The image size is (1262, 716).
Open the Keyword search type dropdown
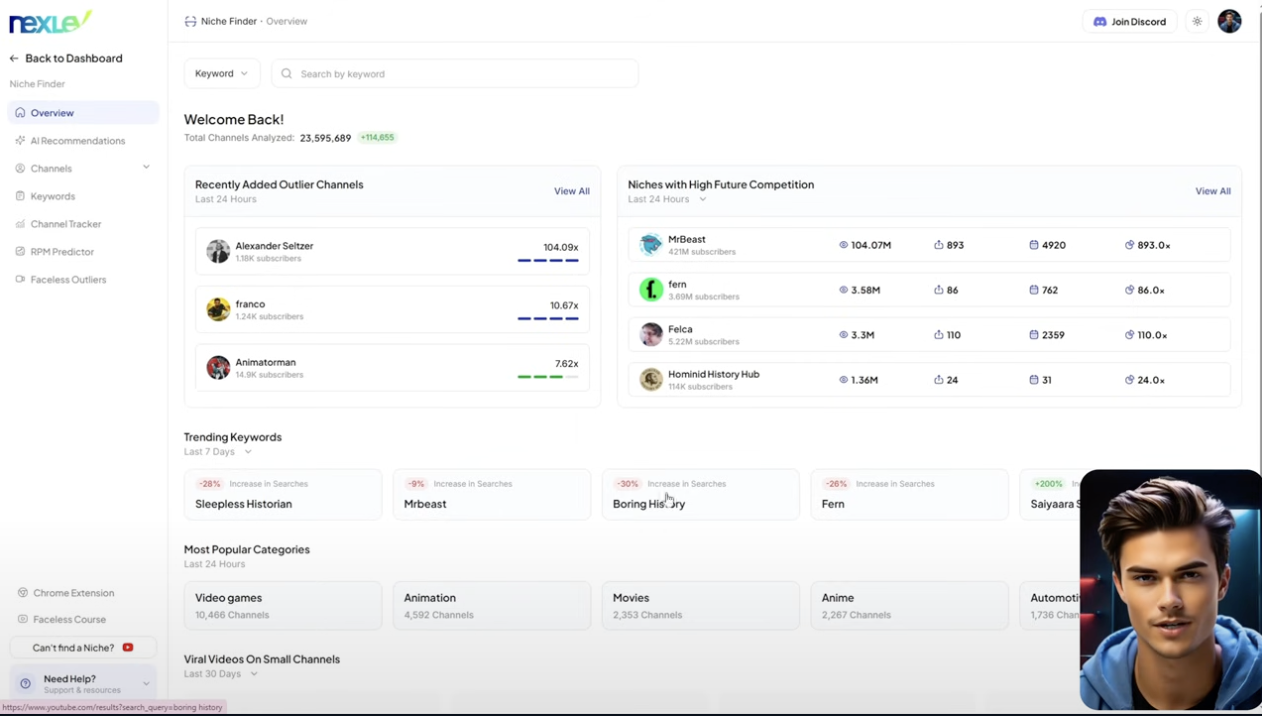(221, 73)
